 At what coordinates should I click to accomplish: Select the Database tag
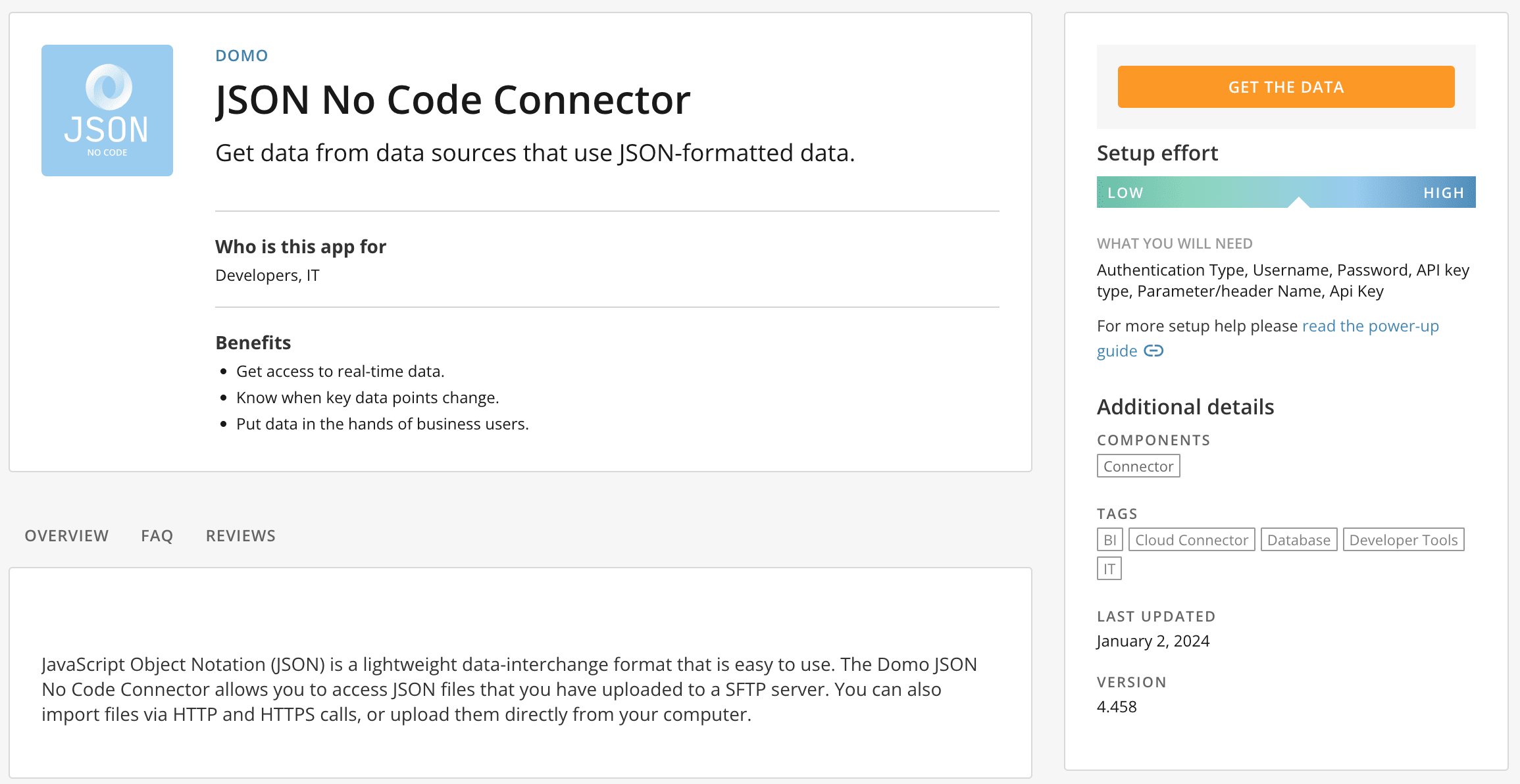[1299, 540]
